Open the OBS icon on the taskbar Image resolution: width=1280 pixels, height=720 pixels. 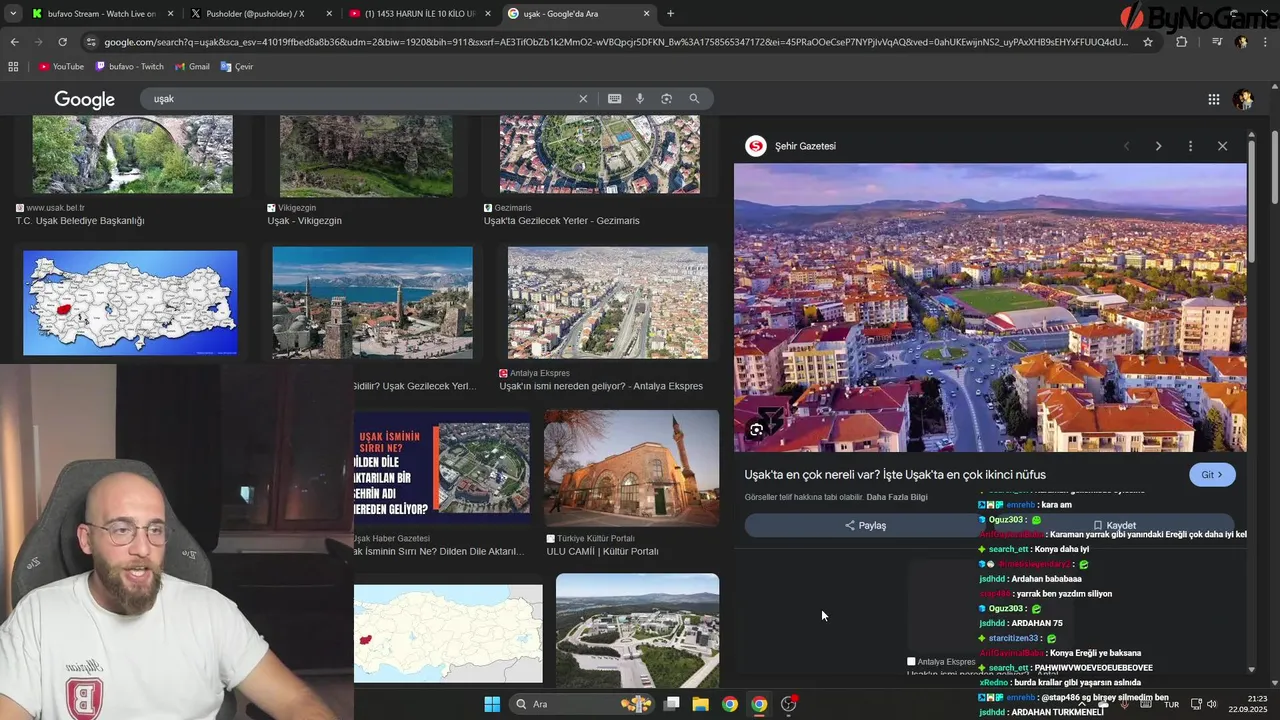point(789,704)
